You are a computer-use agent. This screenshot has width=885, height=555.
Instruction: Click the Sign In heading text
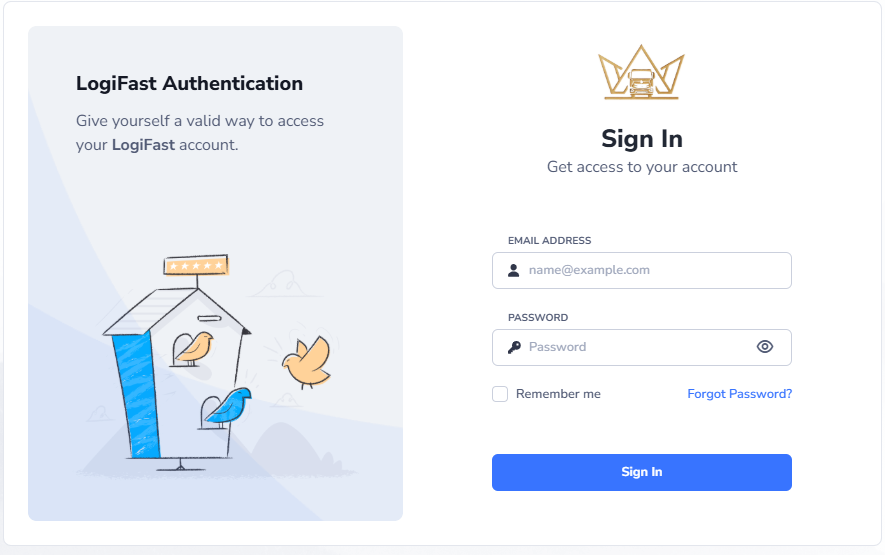click(641, 138)
